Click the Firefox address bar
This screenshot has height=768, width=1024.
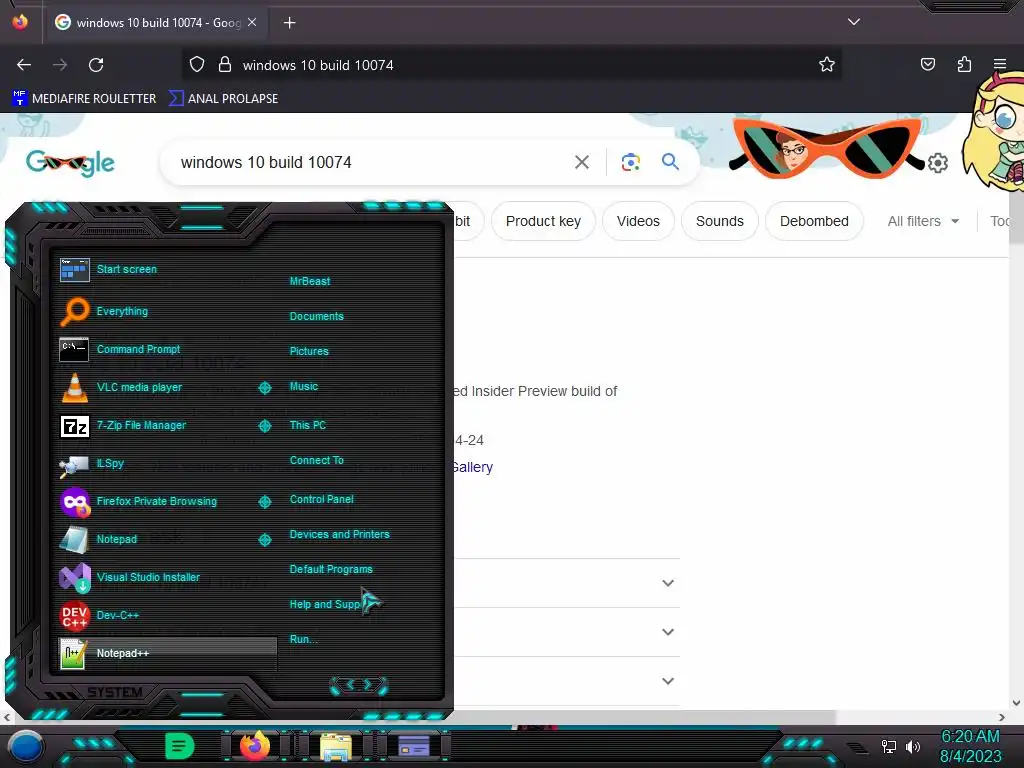[x=511, y=65]
